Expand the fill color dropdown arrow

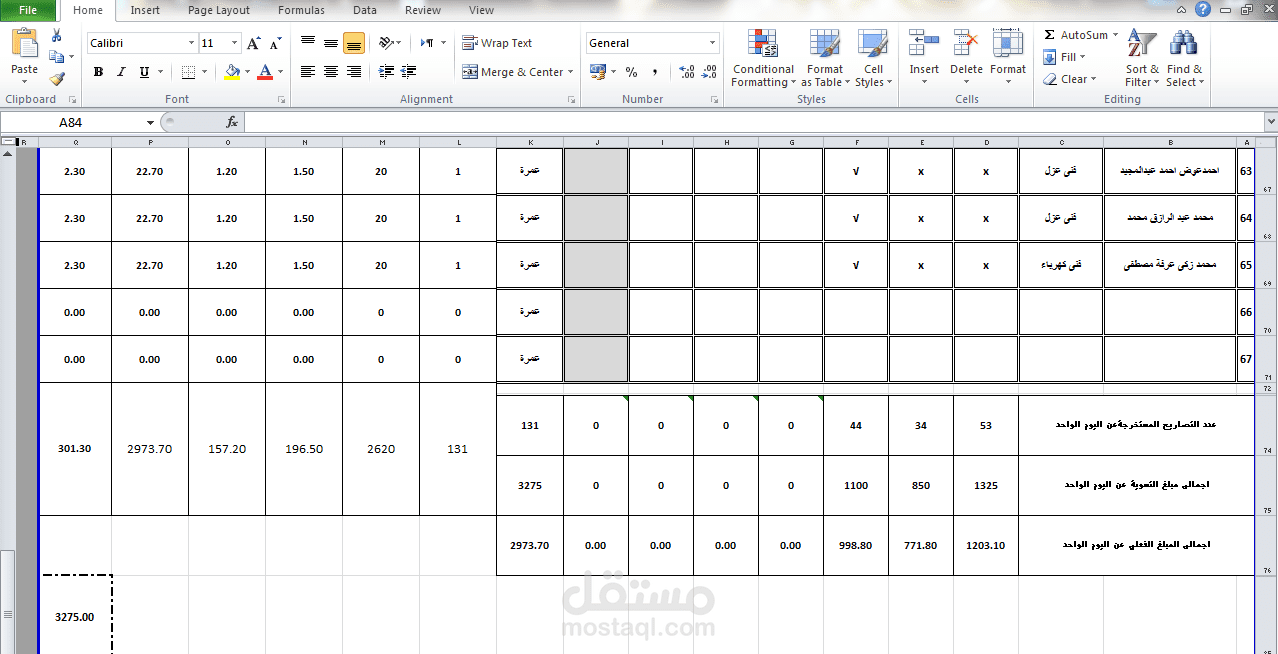248,72
